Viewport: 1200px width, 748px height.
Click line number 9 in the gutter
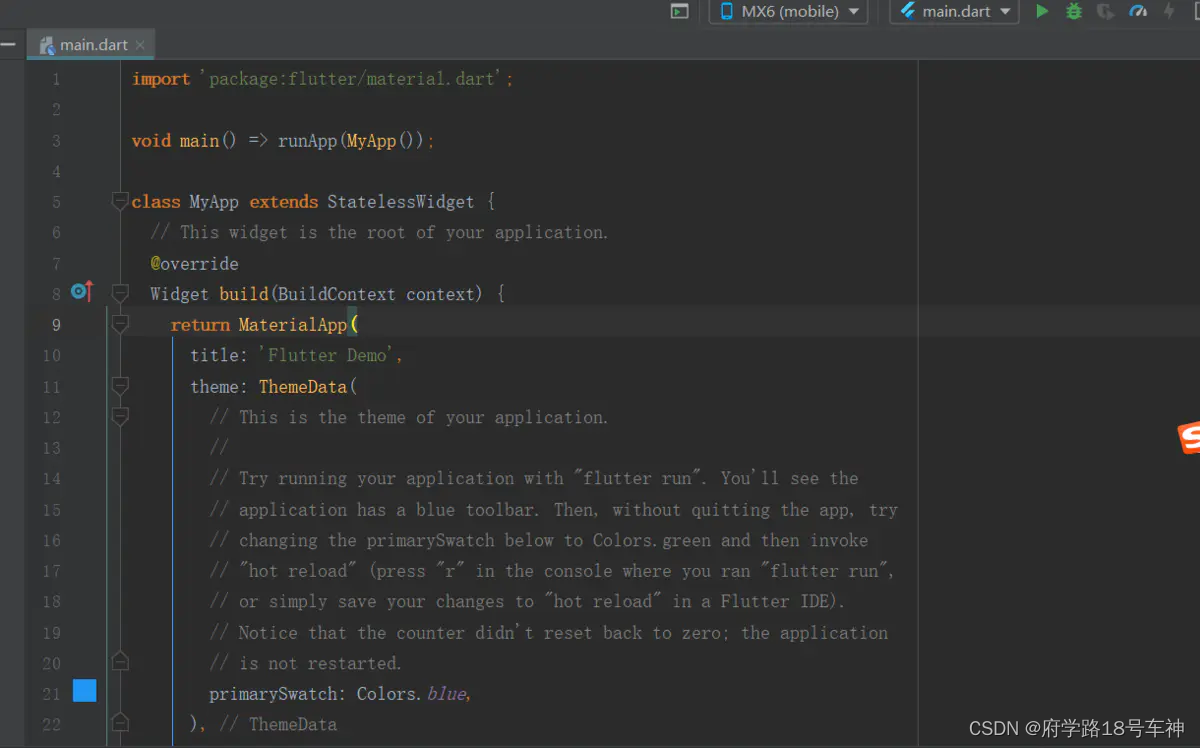click(x=56, y=325)
